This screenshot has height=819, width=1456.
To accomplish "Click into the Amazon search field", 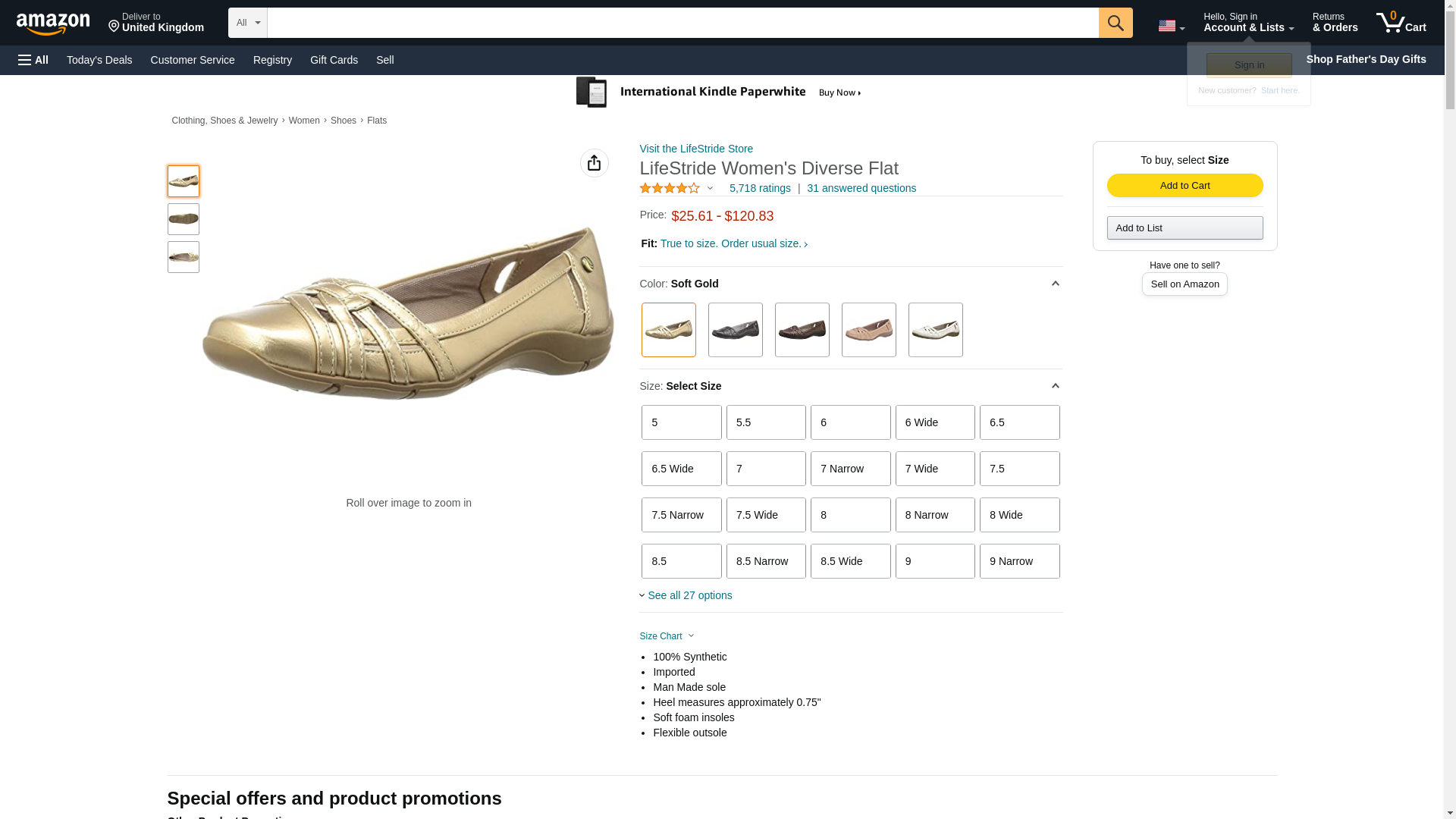I will [x=682, y=23].
